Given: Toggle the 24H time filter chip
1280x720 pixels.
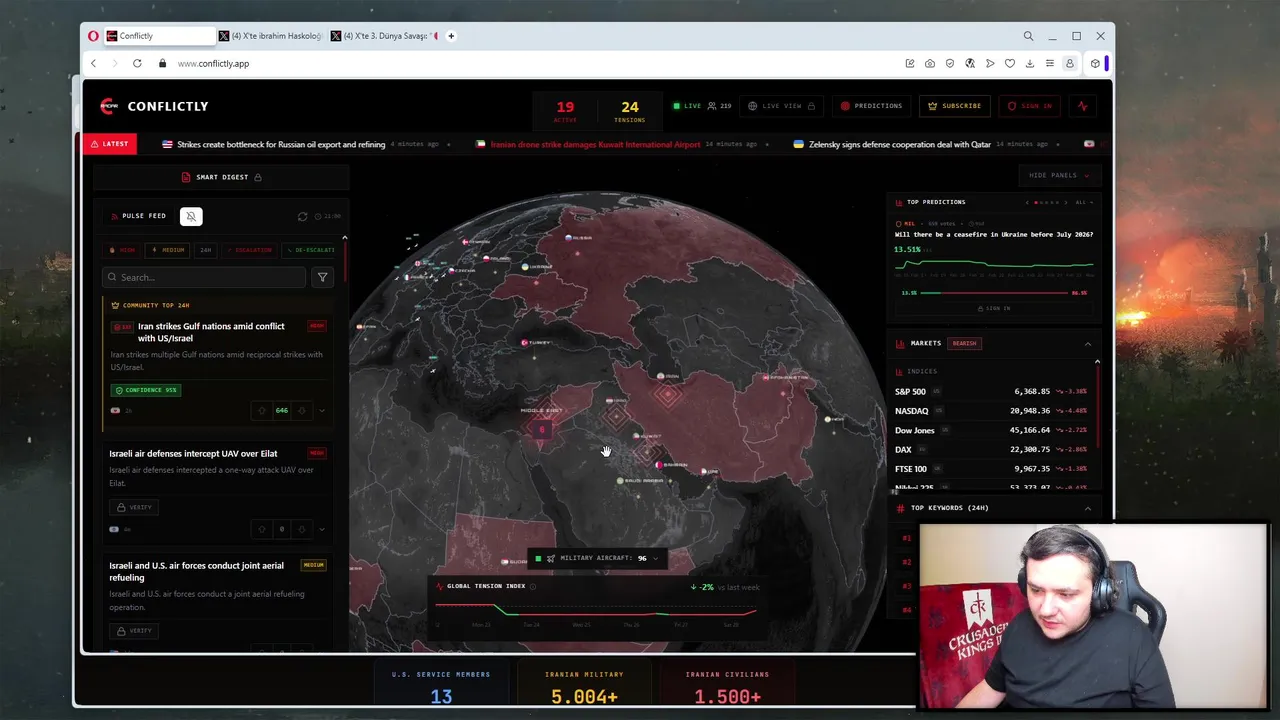Looking at the screenshot, I should 206,250.
